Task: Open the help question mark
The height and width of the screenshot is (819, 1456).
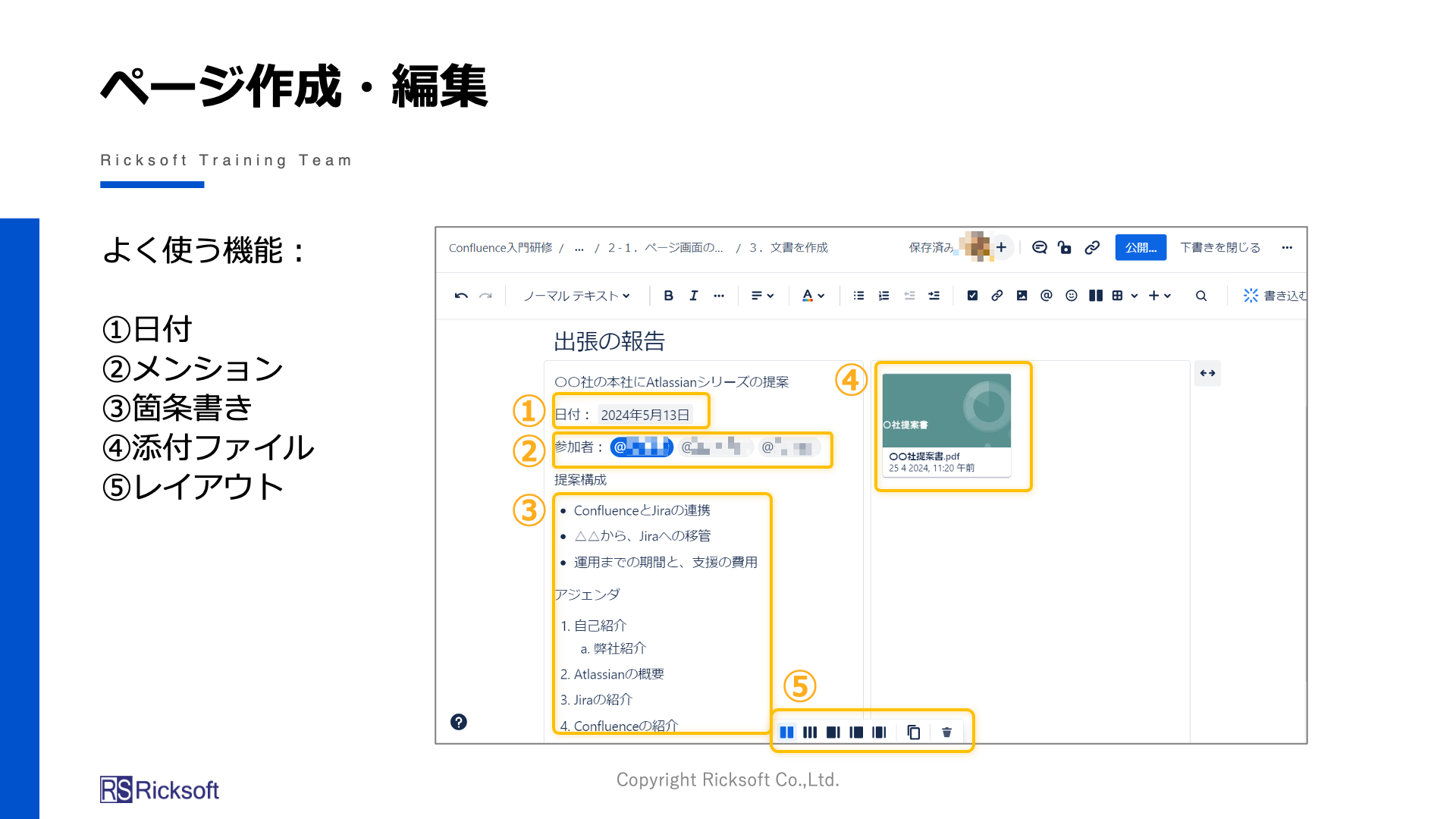Action: tap(459, 722)
